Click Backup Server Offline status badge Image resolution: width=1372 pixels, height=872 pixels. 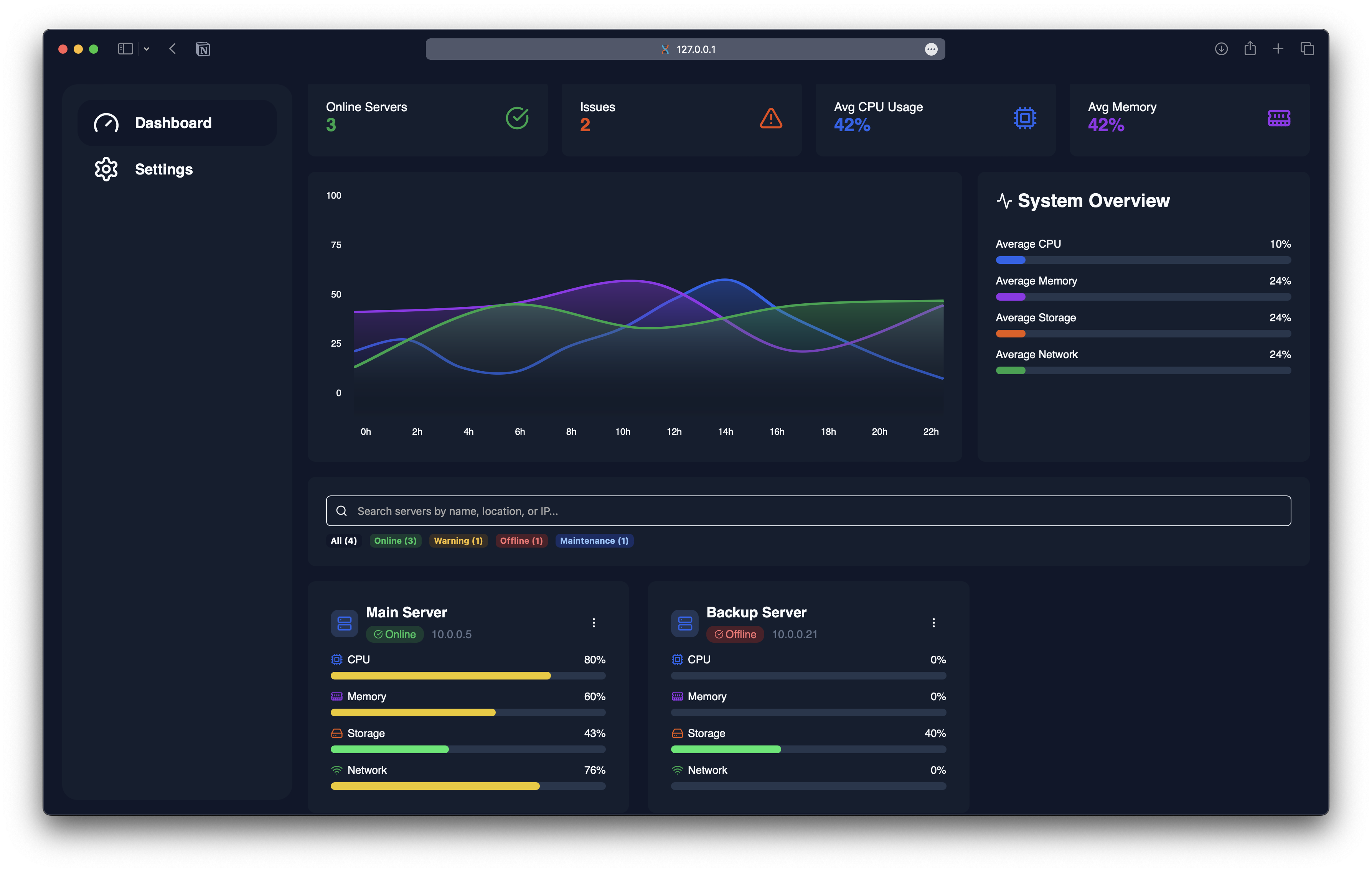pyautogui.click(x=735, y=634)
